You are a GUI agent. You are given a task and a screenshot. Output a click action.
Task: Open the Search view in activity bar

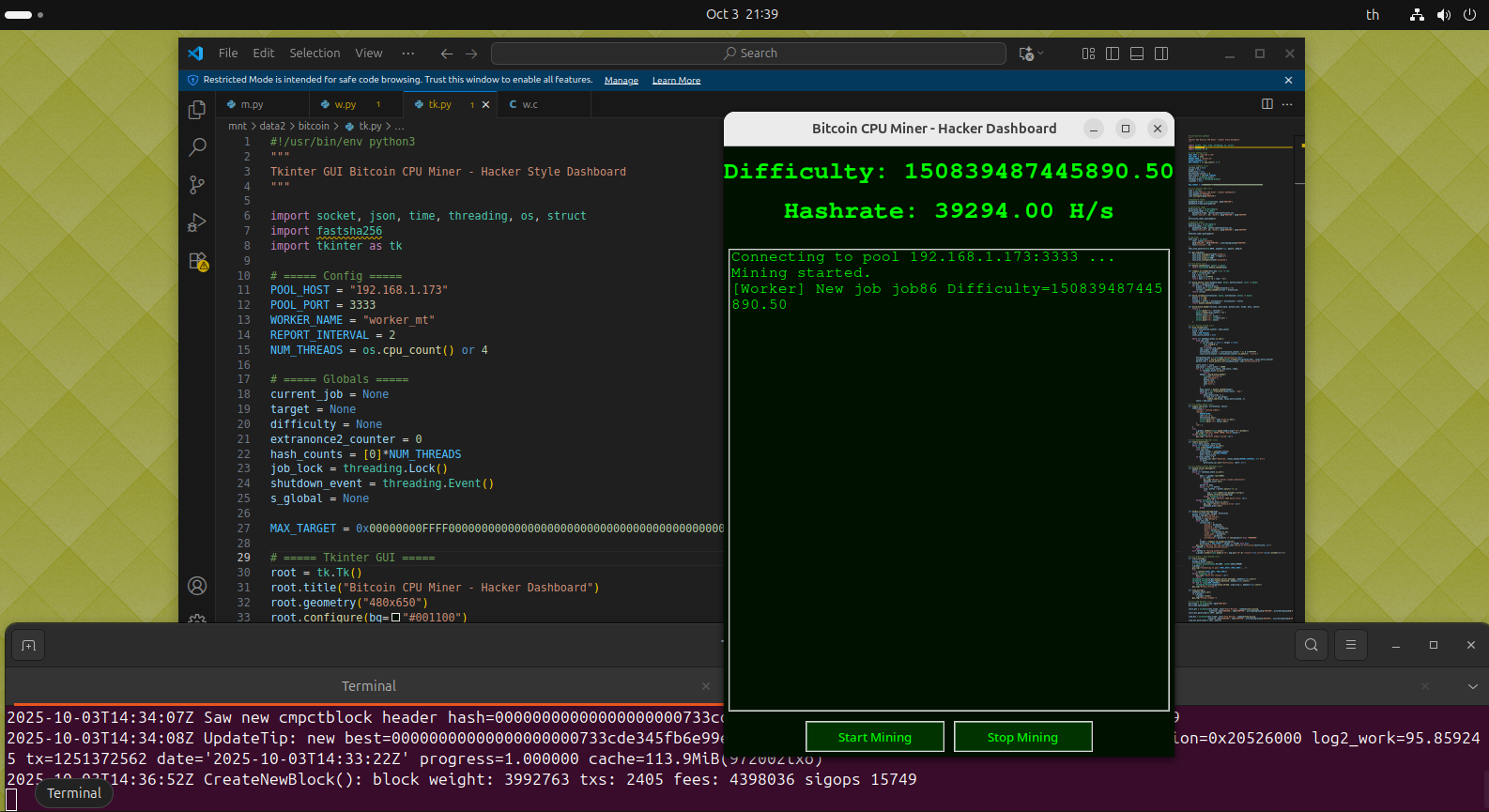(197, 147)
